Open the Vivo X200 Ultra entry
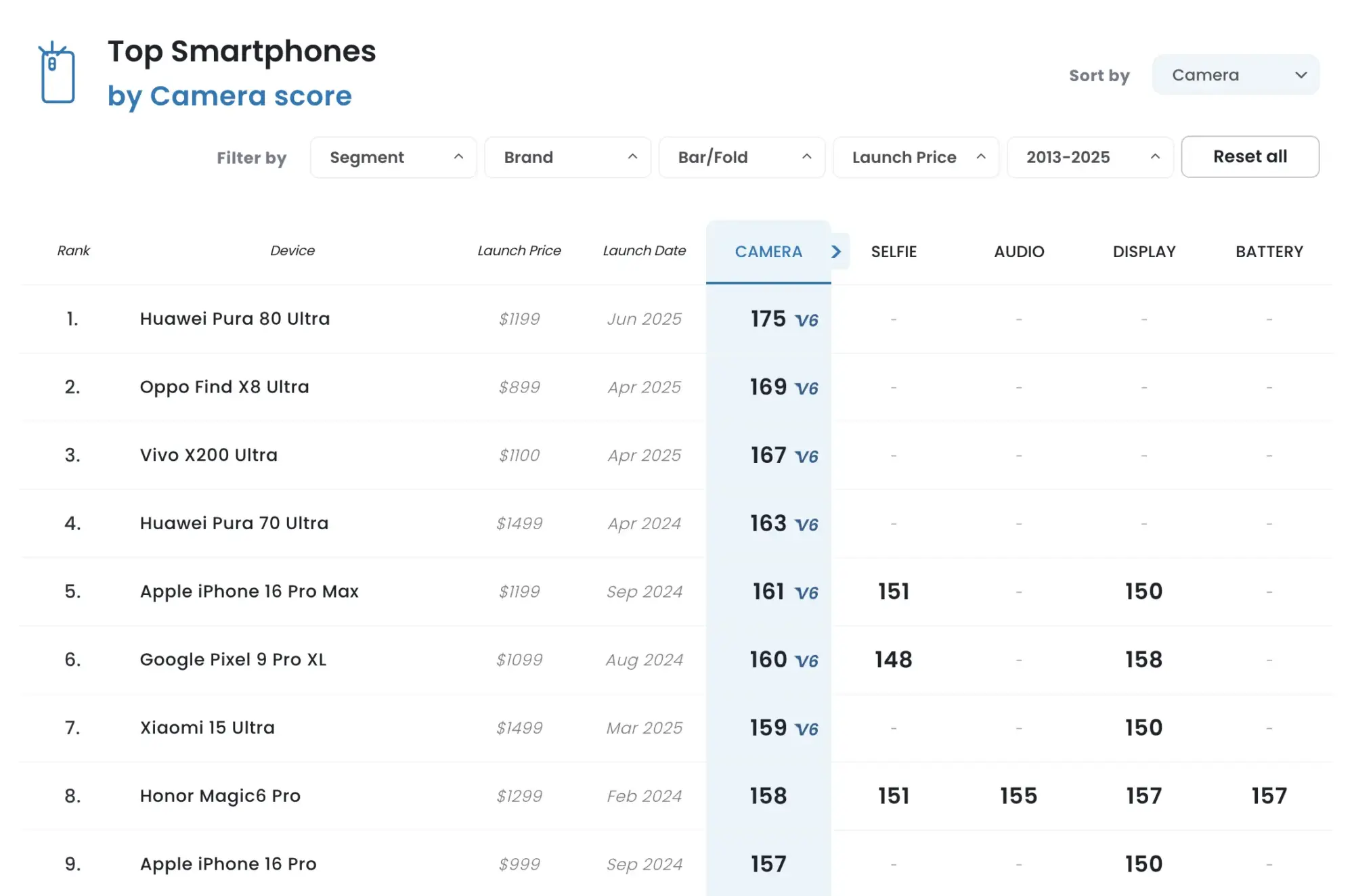 tap(209, 455)
